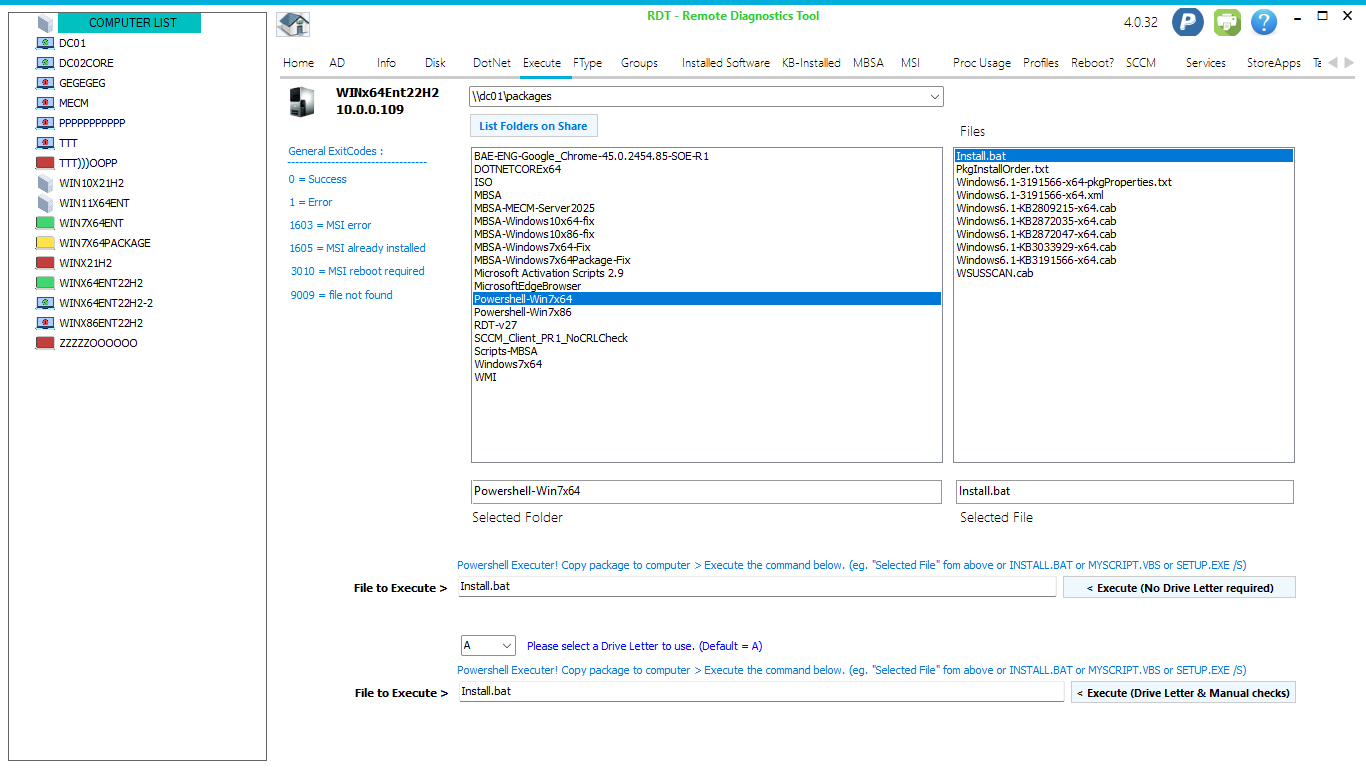Image resolution: width=1366 pixels, height=768 pixels.
Task: Click the COMPUTER LIST header
Action: (129, 23)
